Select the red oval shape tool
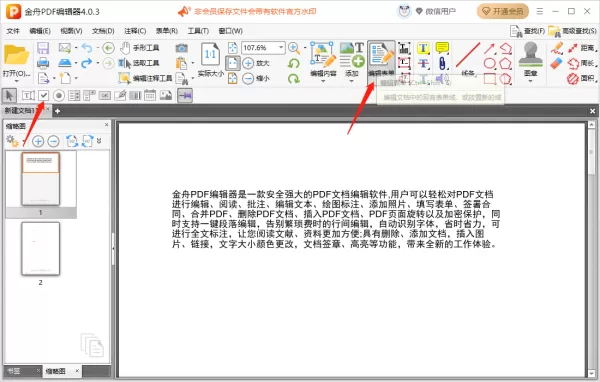The image size is (600, 382). point(489,64)
